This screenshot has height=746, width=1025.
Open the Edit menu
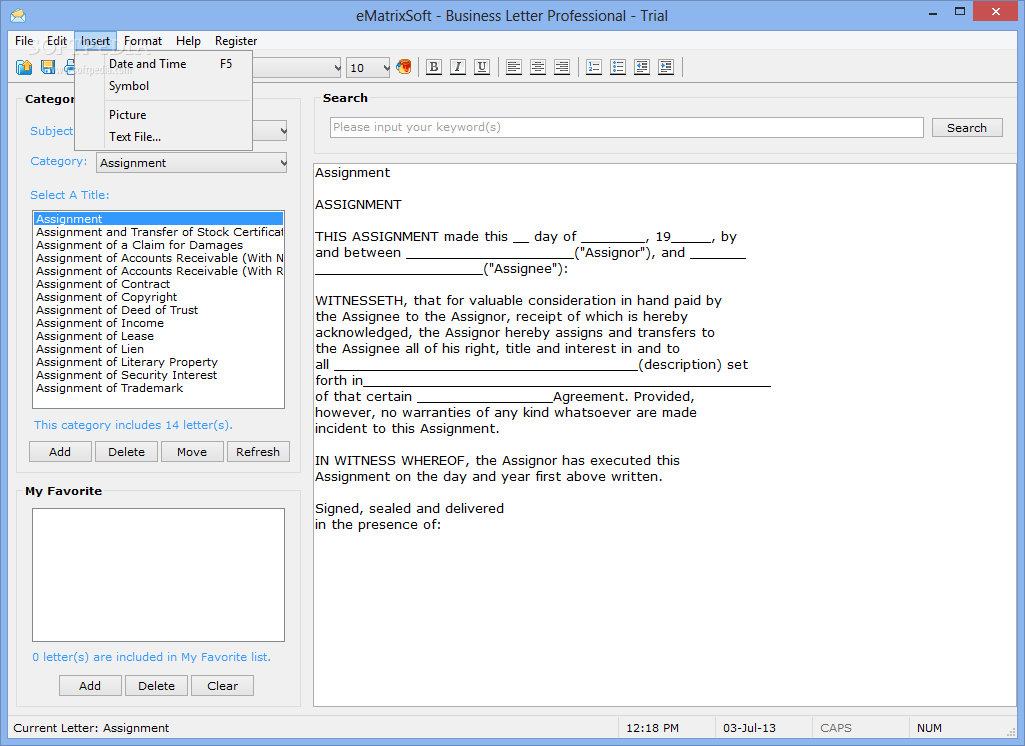[x=57, y=41]
